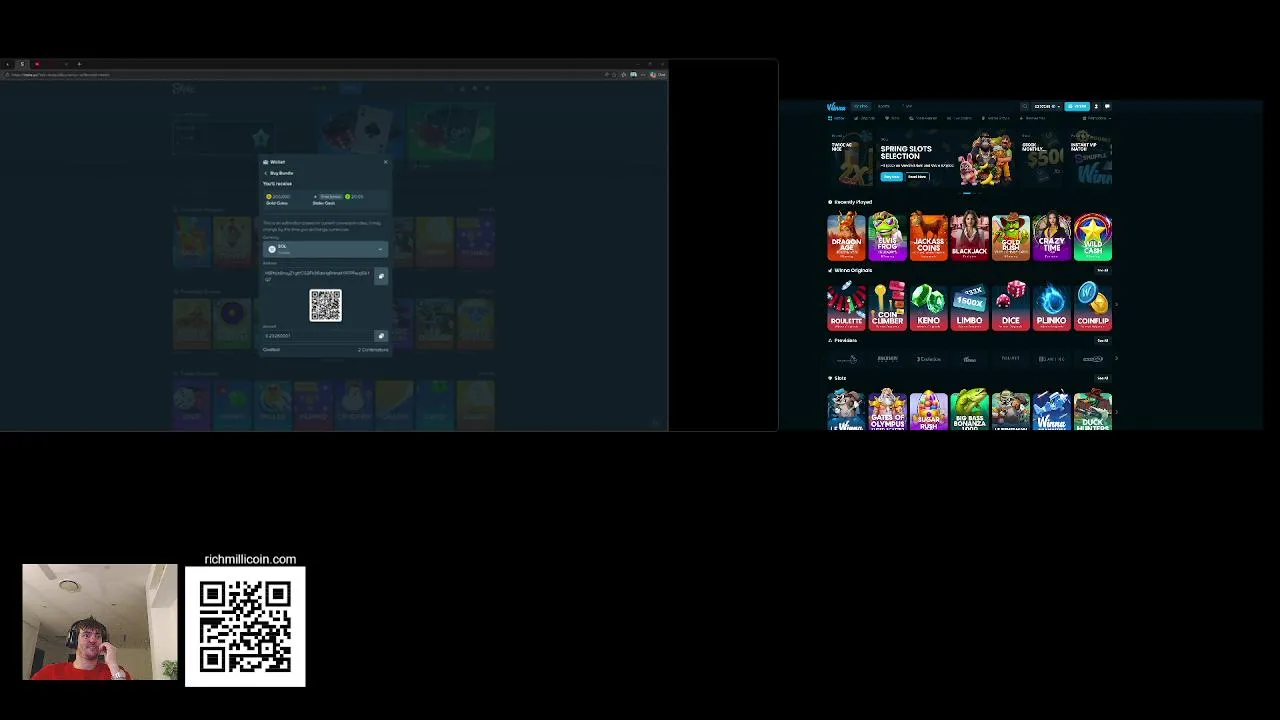Open the Wild Cash game

coord(1092,236)
